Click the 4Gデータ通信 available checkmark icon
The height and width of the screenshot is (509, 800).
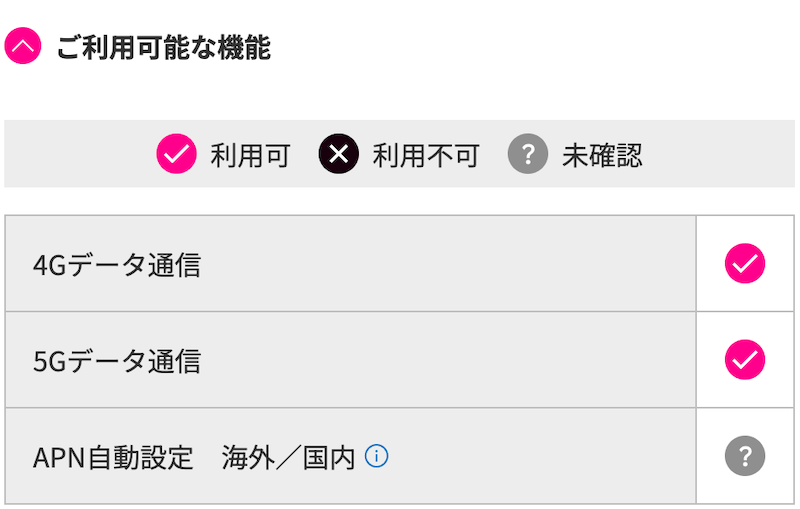click(x=745, y=263)
